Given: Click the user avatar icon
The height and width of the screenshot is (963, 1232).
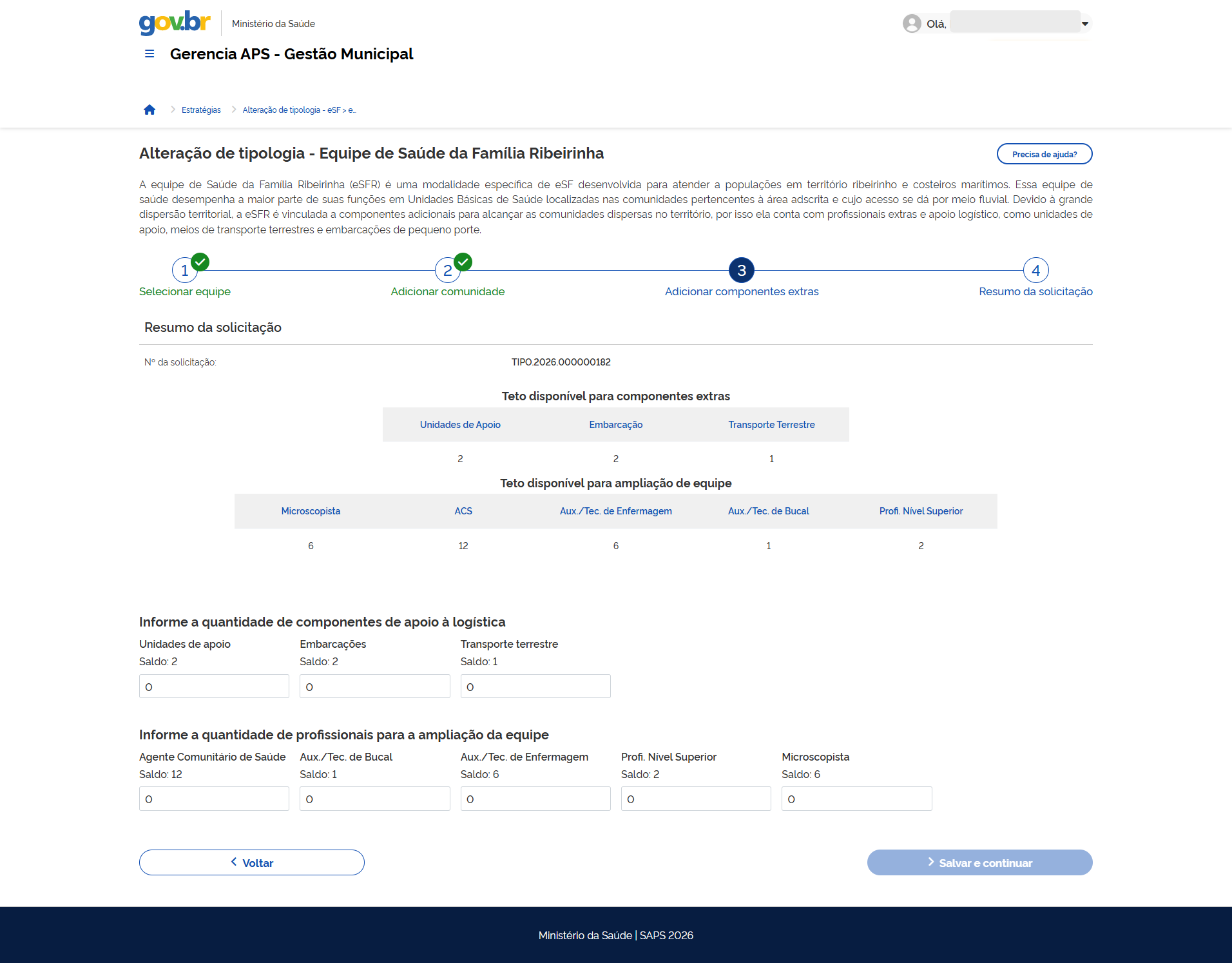Looking at the screenshot, I should pyautogui.click(x=911, y=24).
